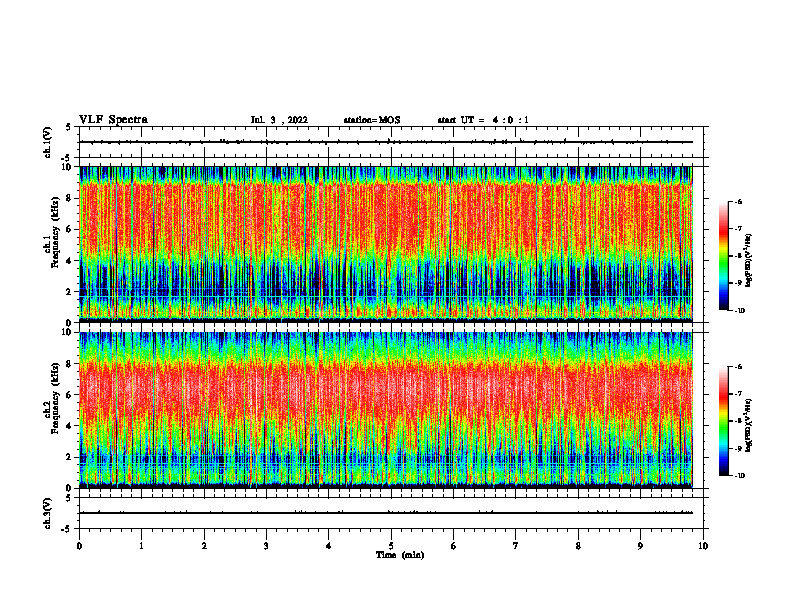This screenshot has height=612, width=792.
Task: Click the "ch.1(V)" waveform axis label
Action: coord(48,142)
